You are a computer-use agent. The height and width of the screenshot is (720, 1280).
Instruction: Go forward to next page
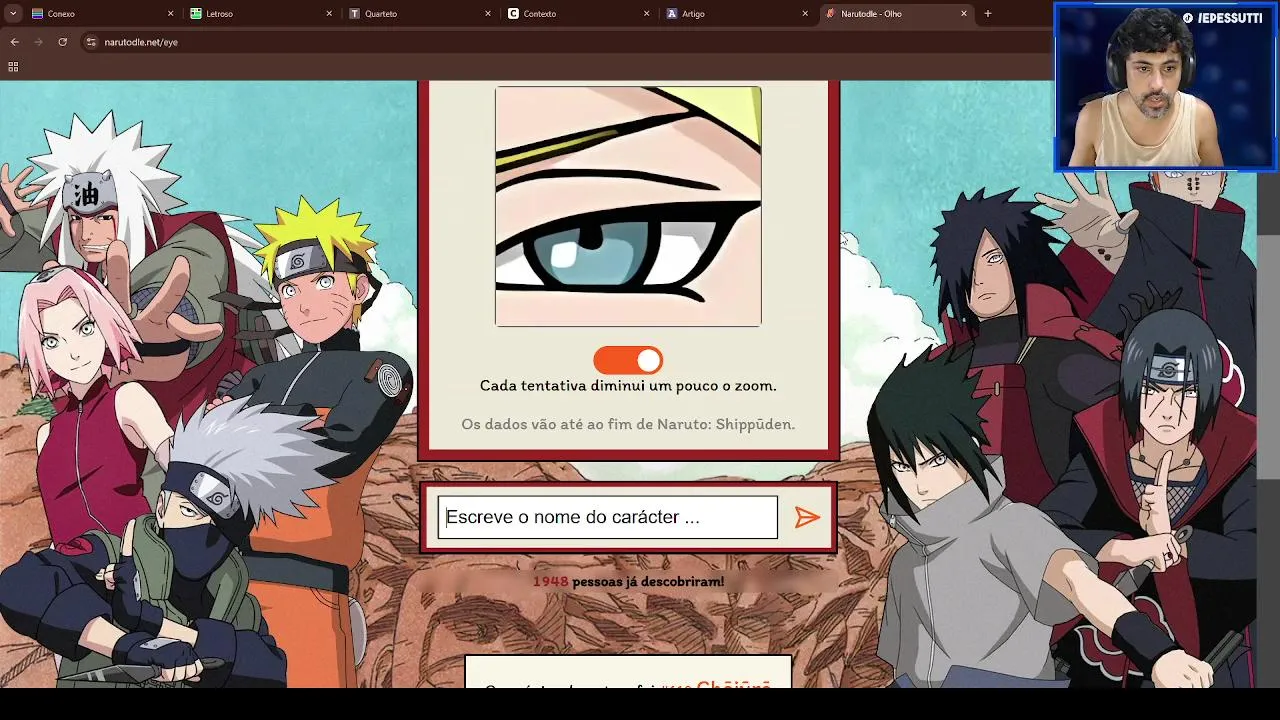click(38, 42)
